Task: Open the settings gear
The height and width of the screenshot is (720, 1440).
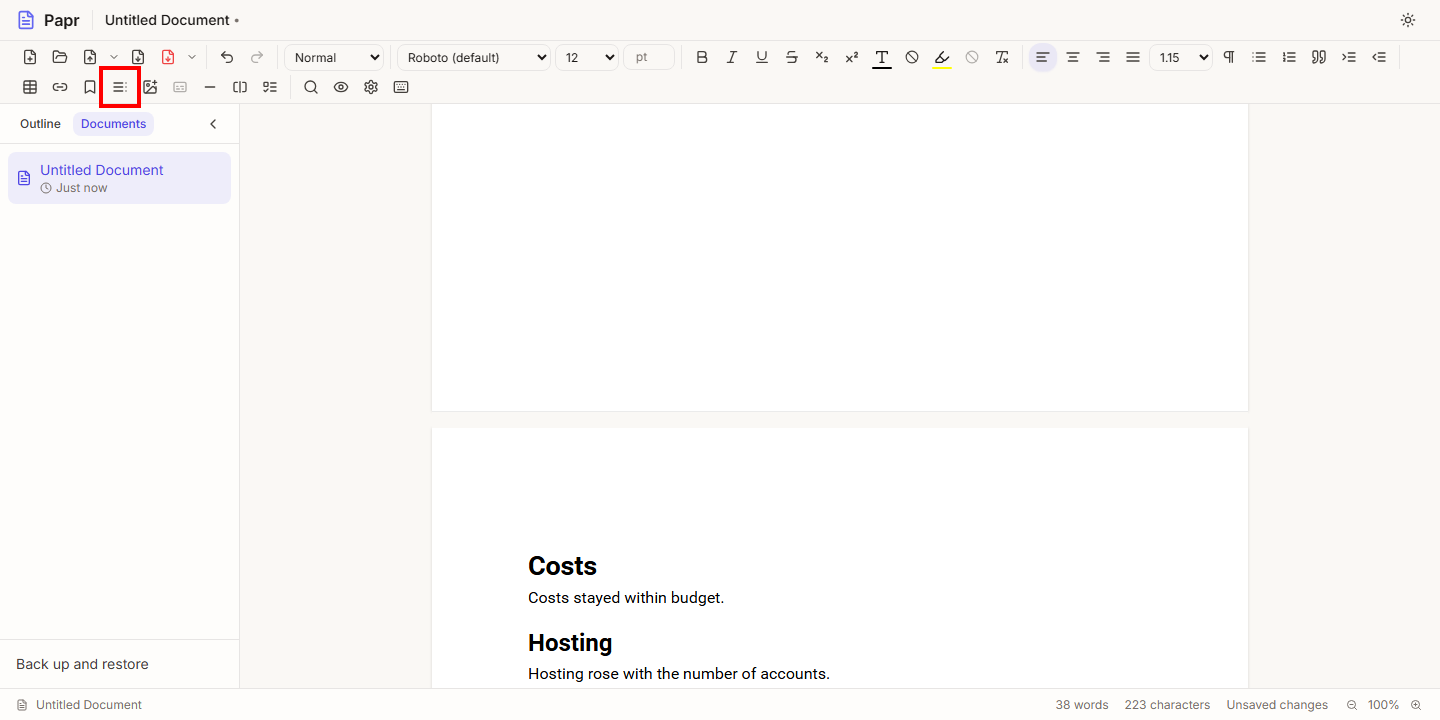Action: [371, 87]
